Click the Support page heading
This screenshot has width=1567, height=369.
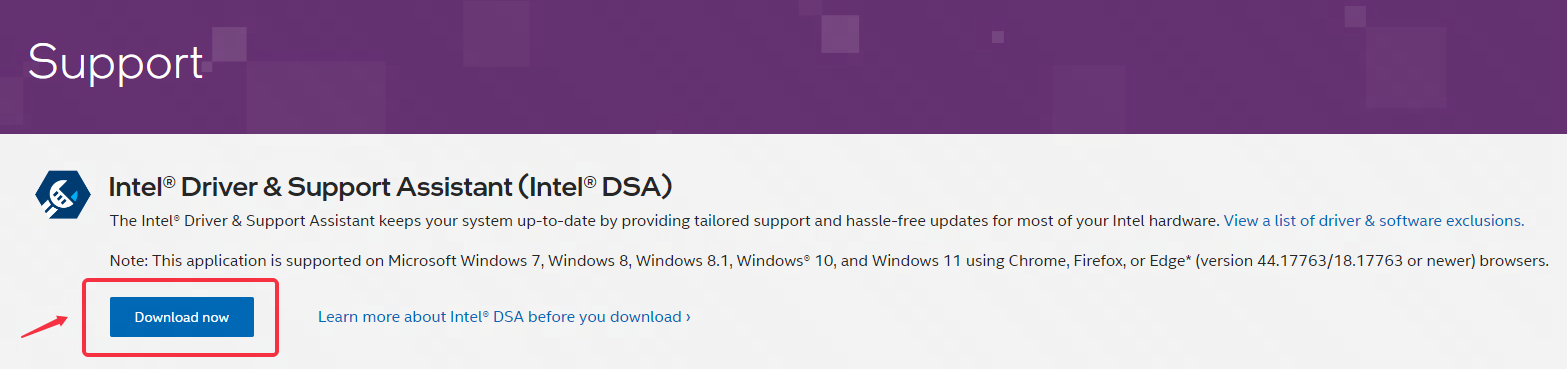[x=116, y=63]
